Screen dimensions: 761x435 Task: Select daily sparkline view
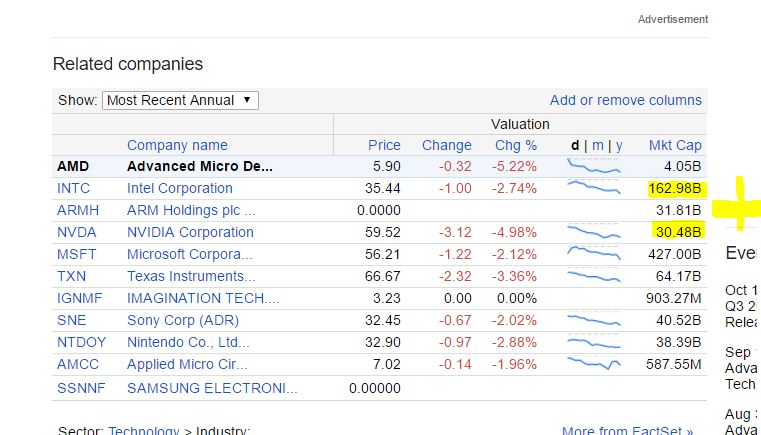point(575,145)
